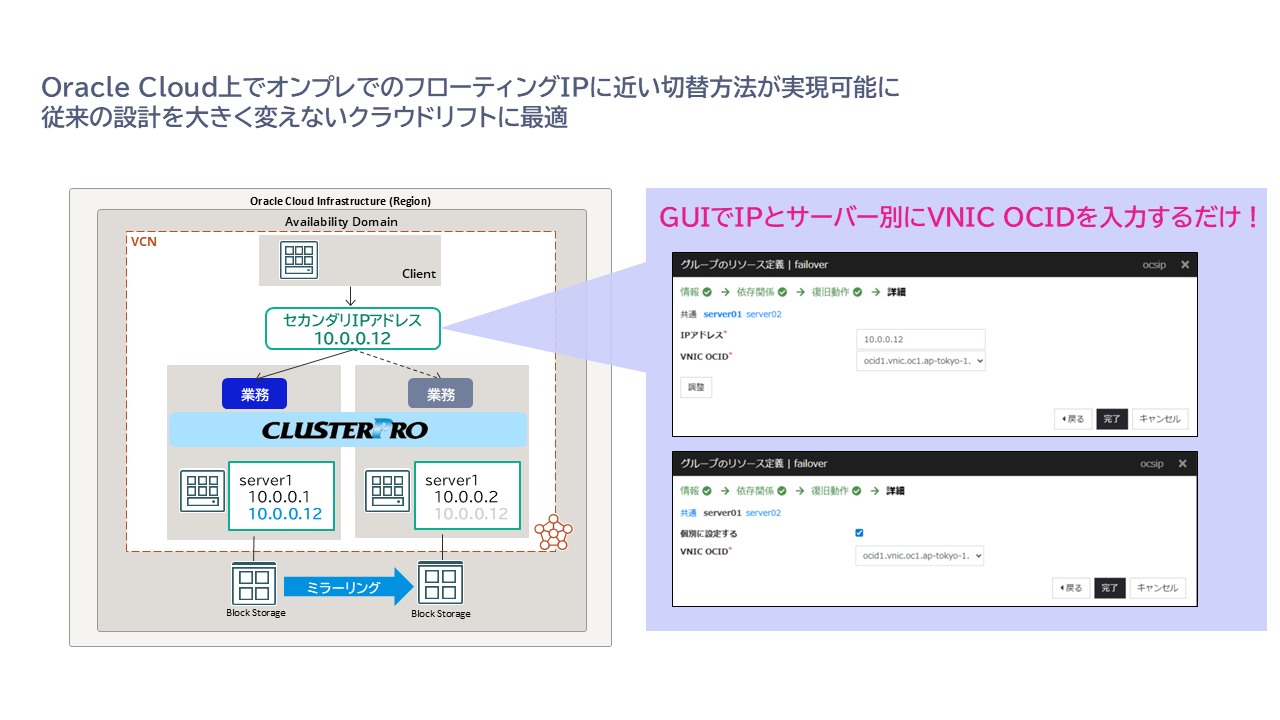Click the server icon beside 10.0.0.2

coord(389,491)
